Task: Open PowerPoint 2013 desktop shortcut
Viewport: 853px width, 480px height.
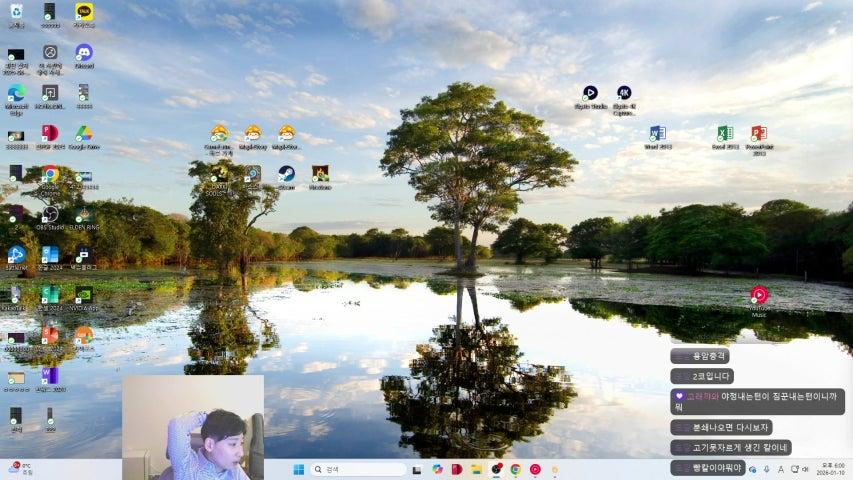Action: pos(759,140)
